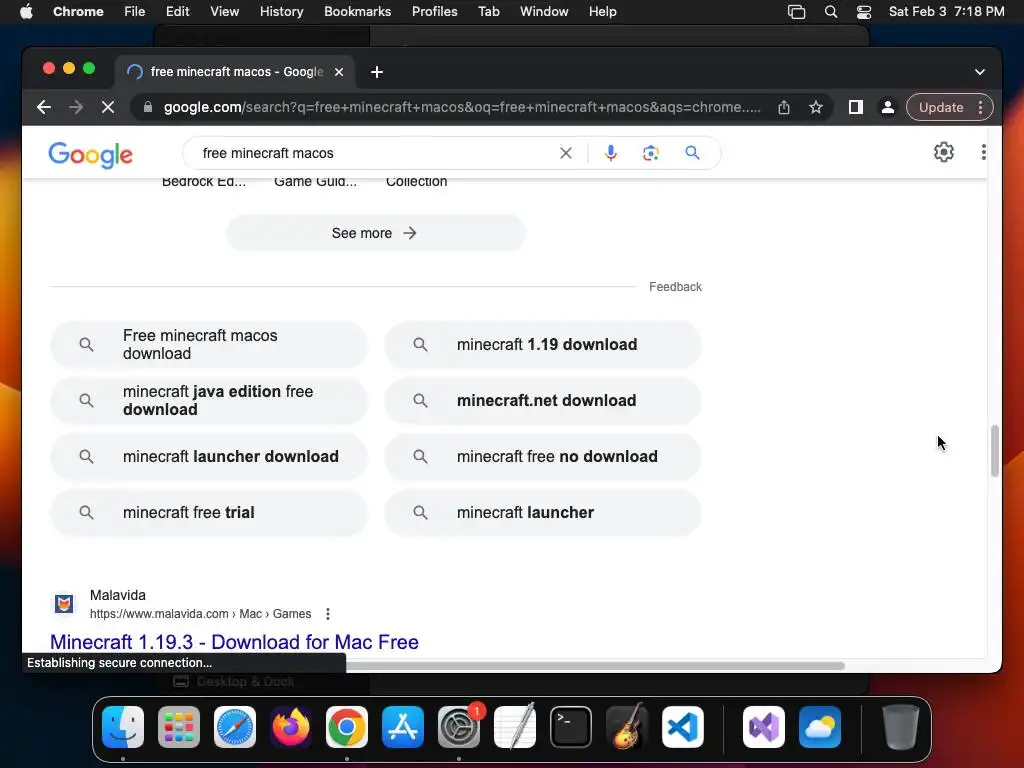Open Chrome profile avatar
This screenshot has width=1024, height=768.
click(888, 107)
